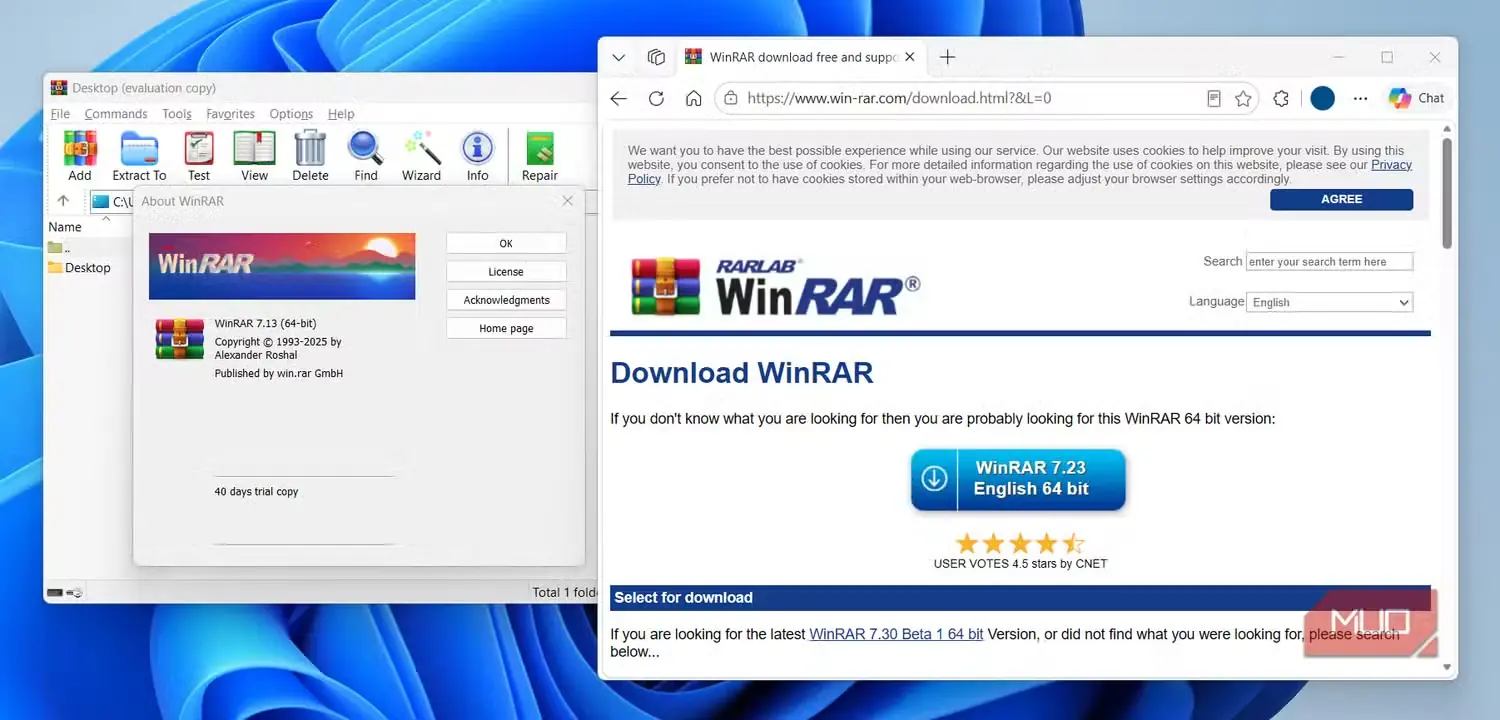Expand the Language dropdown

pyautogui.click(x=1329, y=302)
